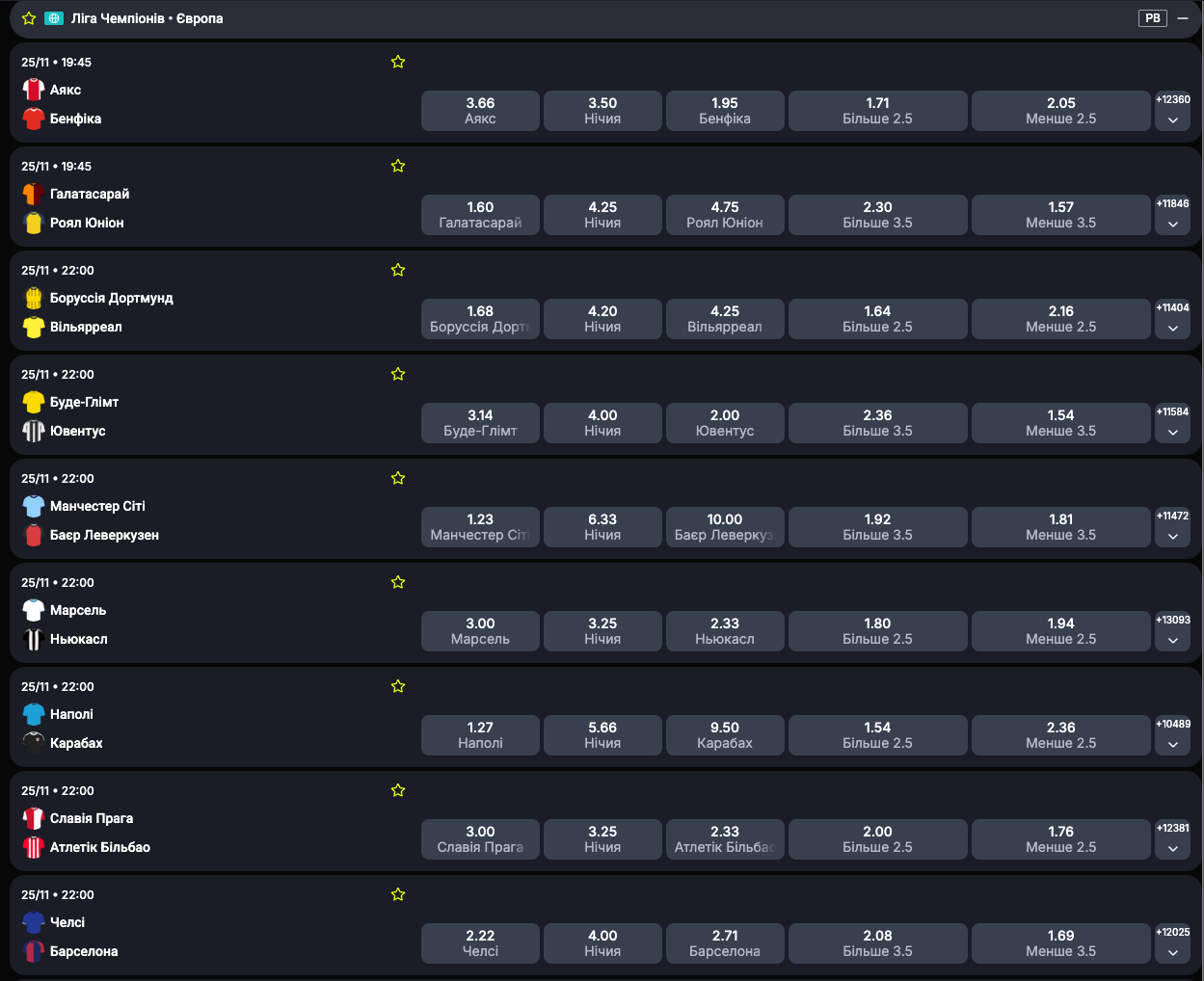The width and height of the screenshot is (1204, 981).
Task: Click the Марсель white jersey icon
Action: coord(34,610)
